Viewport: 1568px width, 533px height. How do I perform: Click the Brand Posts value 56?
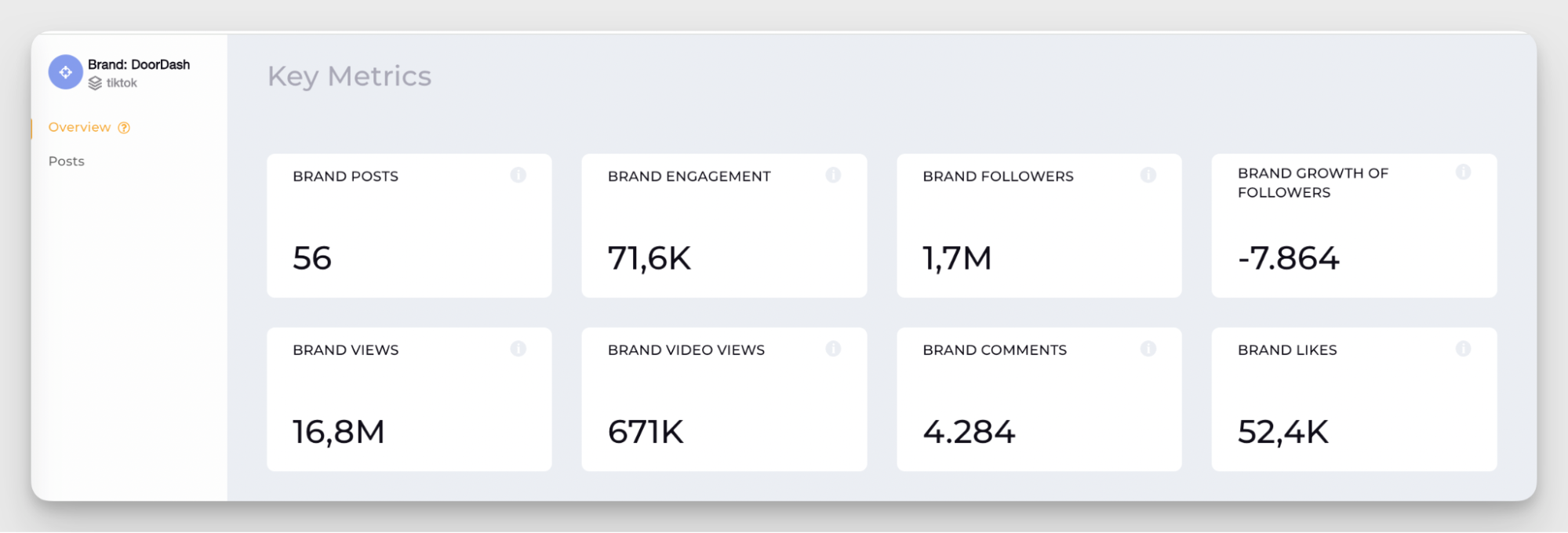[312, 258]
